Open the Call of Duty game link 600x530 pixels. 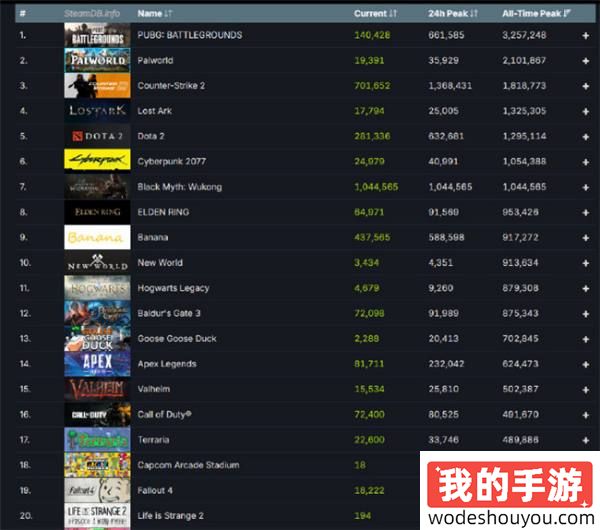coord(165,414)
